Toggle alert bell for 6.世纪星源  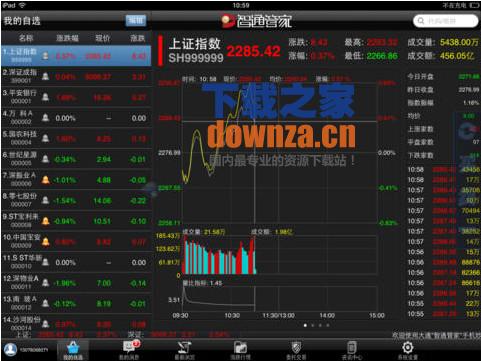coord(46,159)
